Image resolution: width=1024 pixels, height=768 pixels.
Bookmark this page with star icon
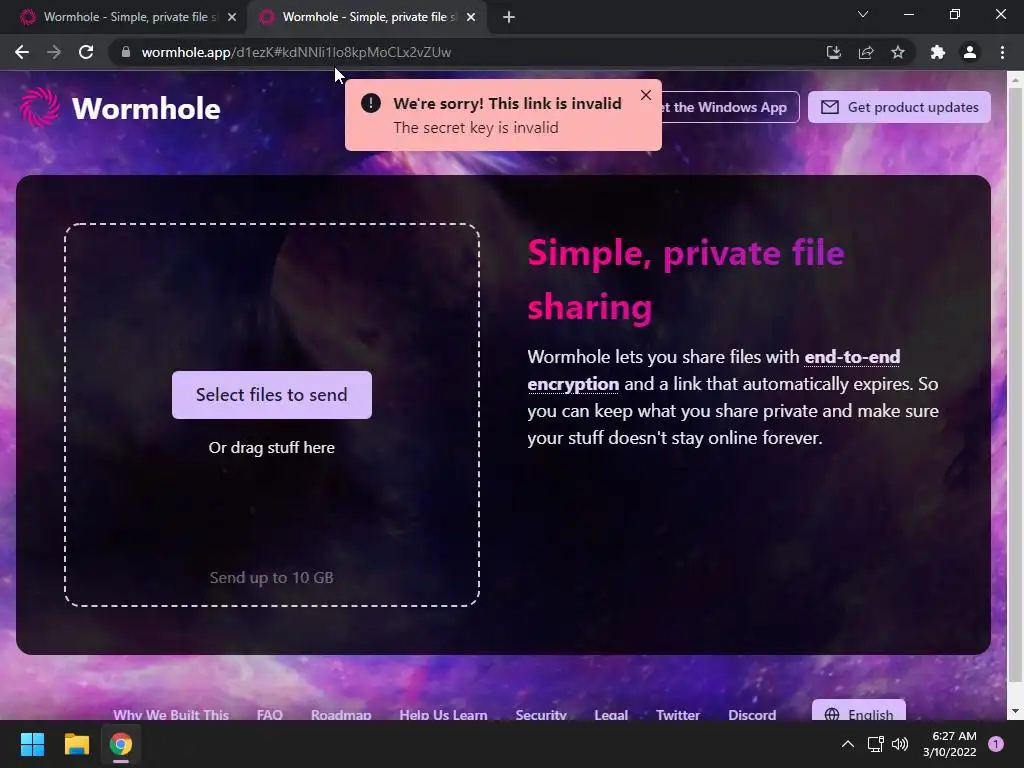click(x=898, y=52)
